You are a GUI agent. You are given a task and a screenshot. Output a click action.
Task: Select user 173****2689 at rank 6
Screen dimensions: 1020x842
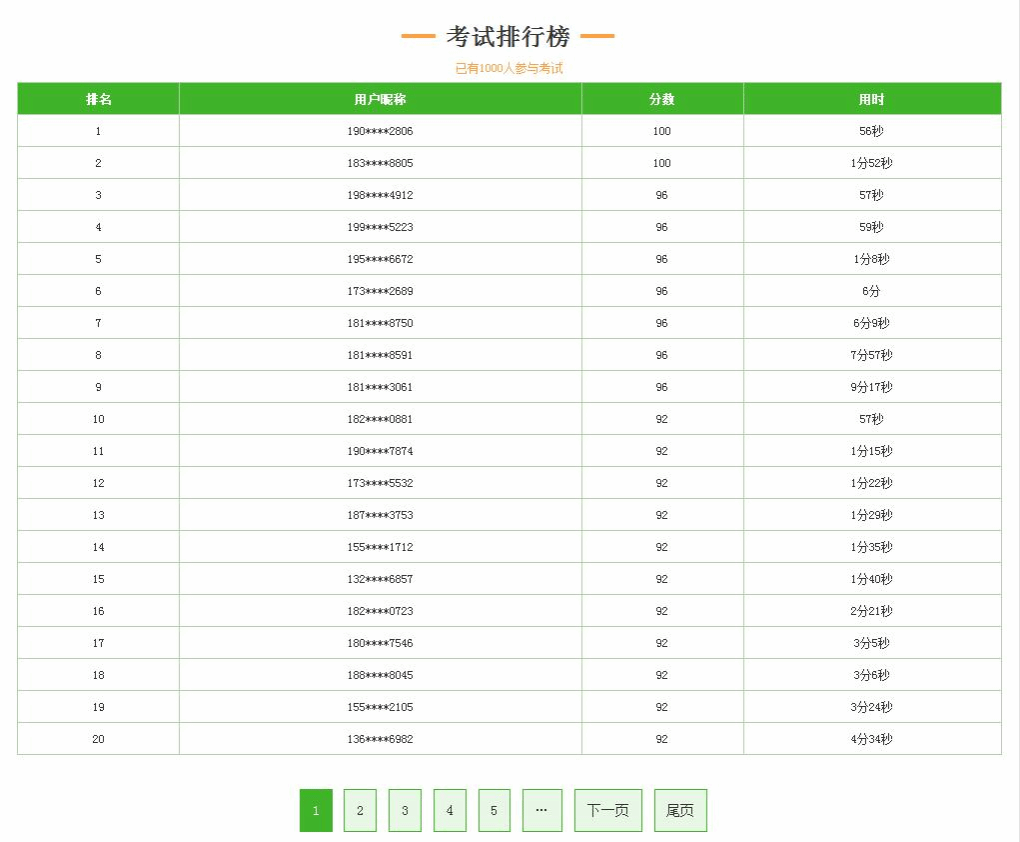(x=380, y=291)
